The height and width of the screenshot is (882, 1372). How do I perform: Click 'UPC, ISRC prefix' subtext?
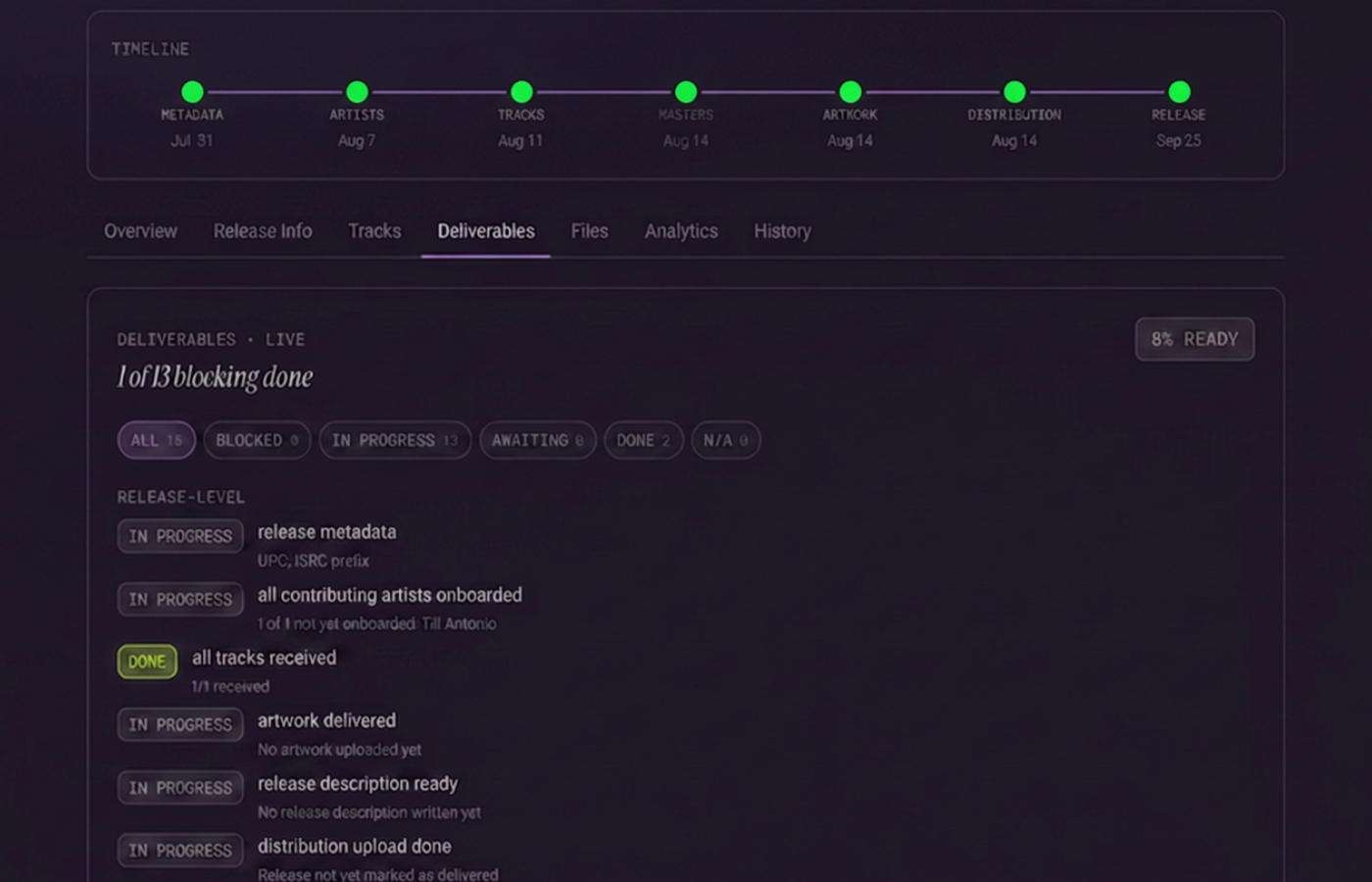click(314, 561)
